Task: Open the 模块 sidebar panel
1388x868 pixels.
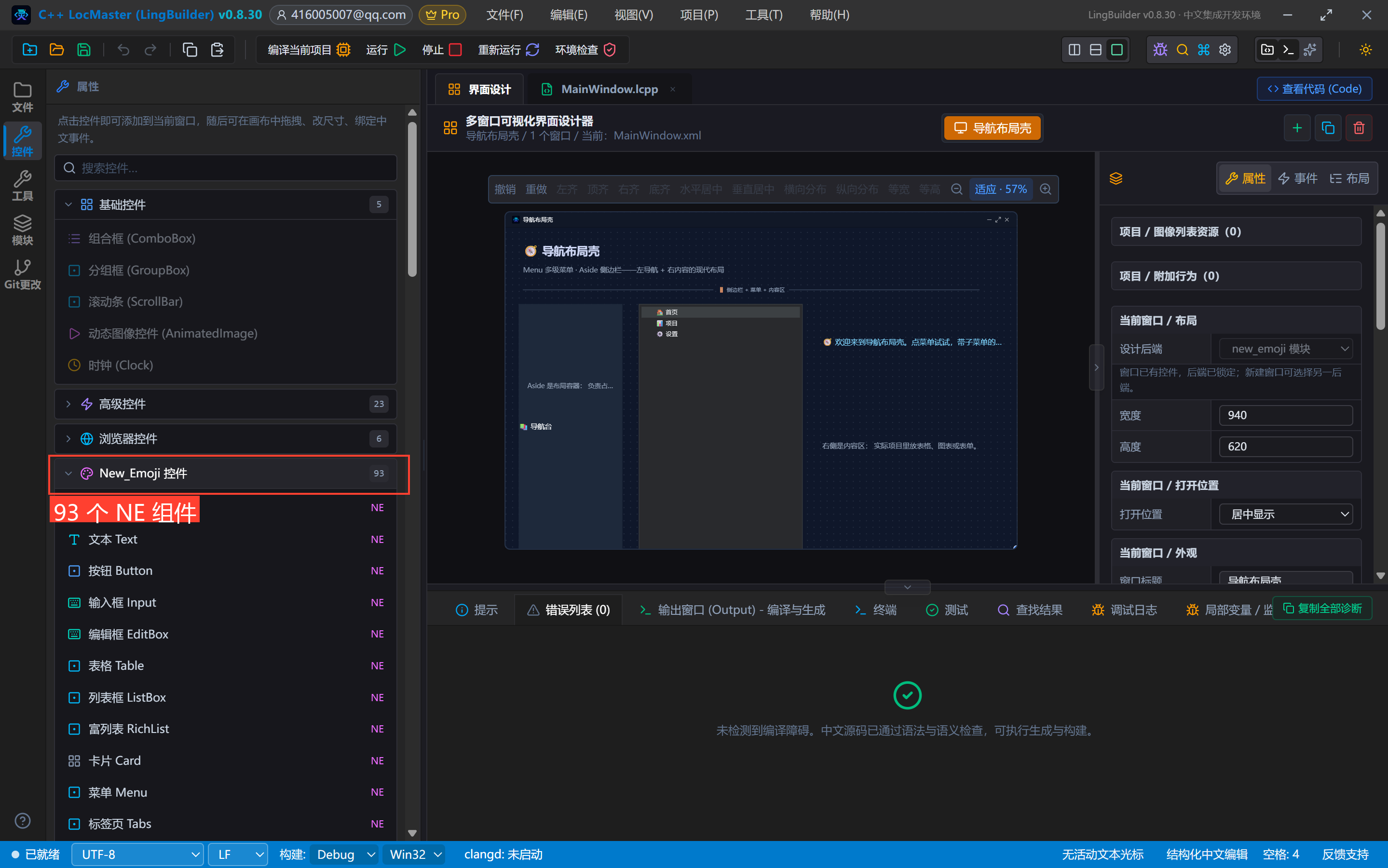Action: pyautogui.click(x=22, y=230)
